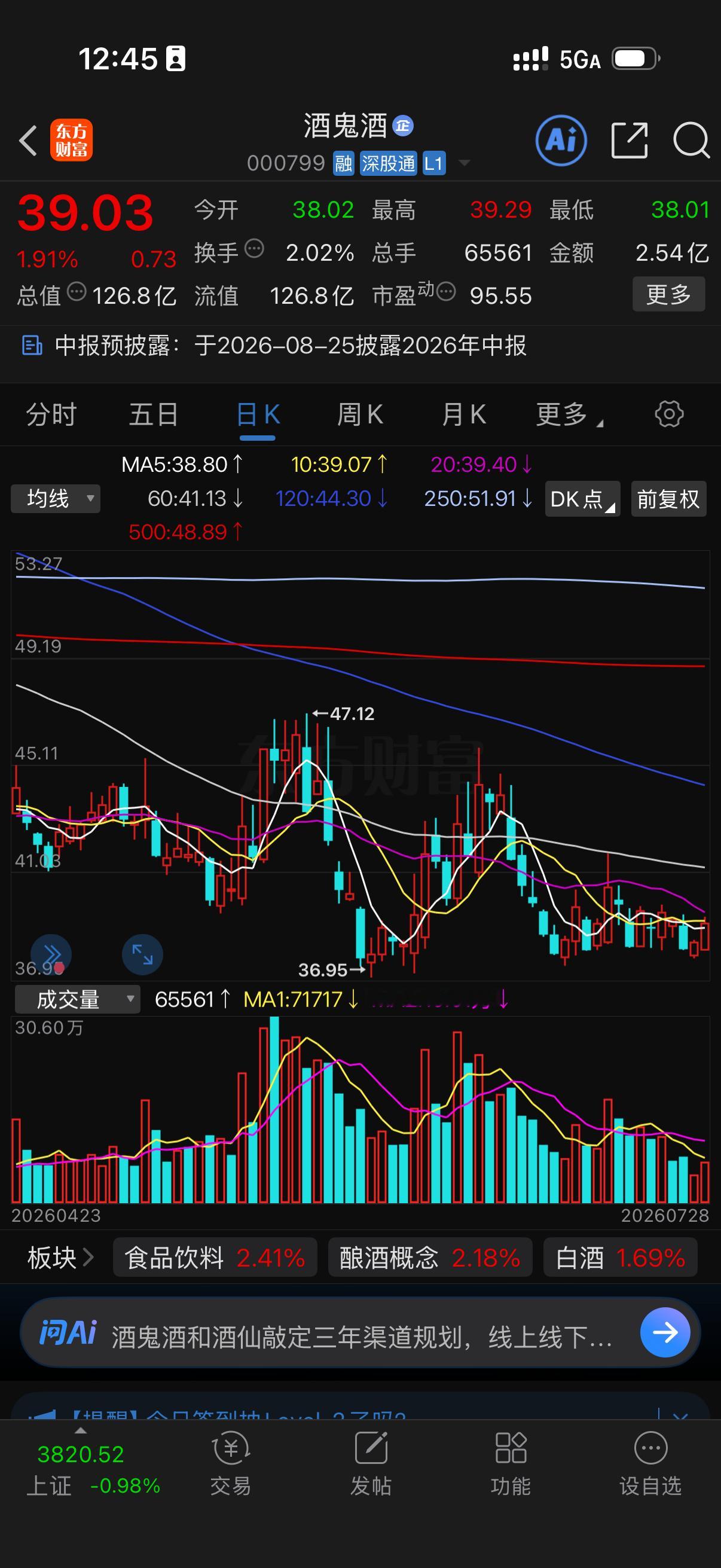
Task: Open the 均线 indicator dropdown
Action: point(56,499)
